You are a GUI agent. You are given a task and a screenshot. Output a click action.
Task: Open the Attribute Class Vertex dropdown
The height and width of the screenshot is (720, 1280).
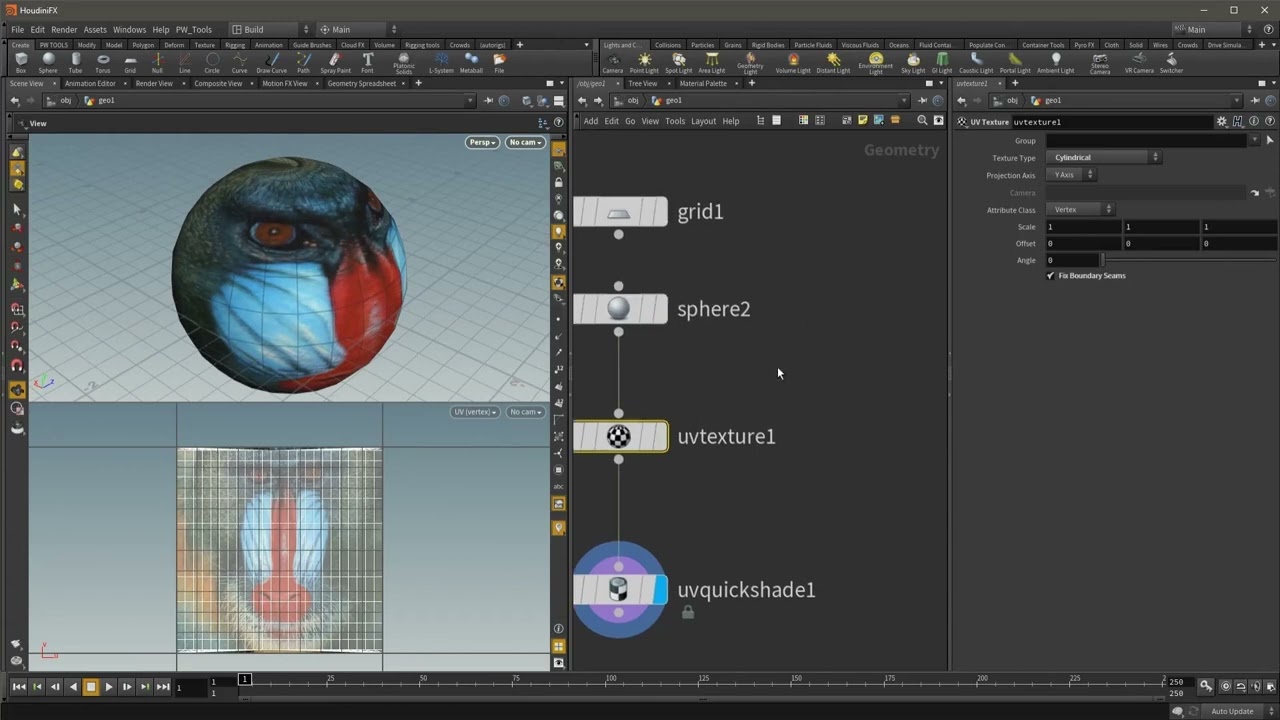1080,210
